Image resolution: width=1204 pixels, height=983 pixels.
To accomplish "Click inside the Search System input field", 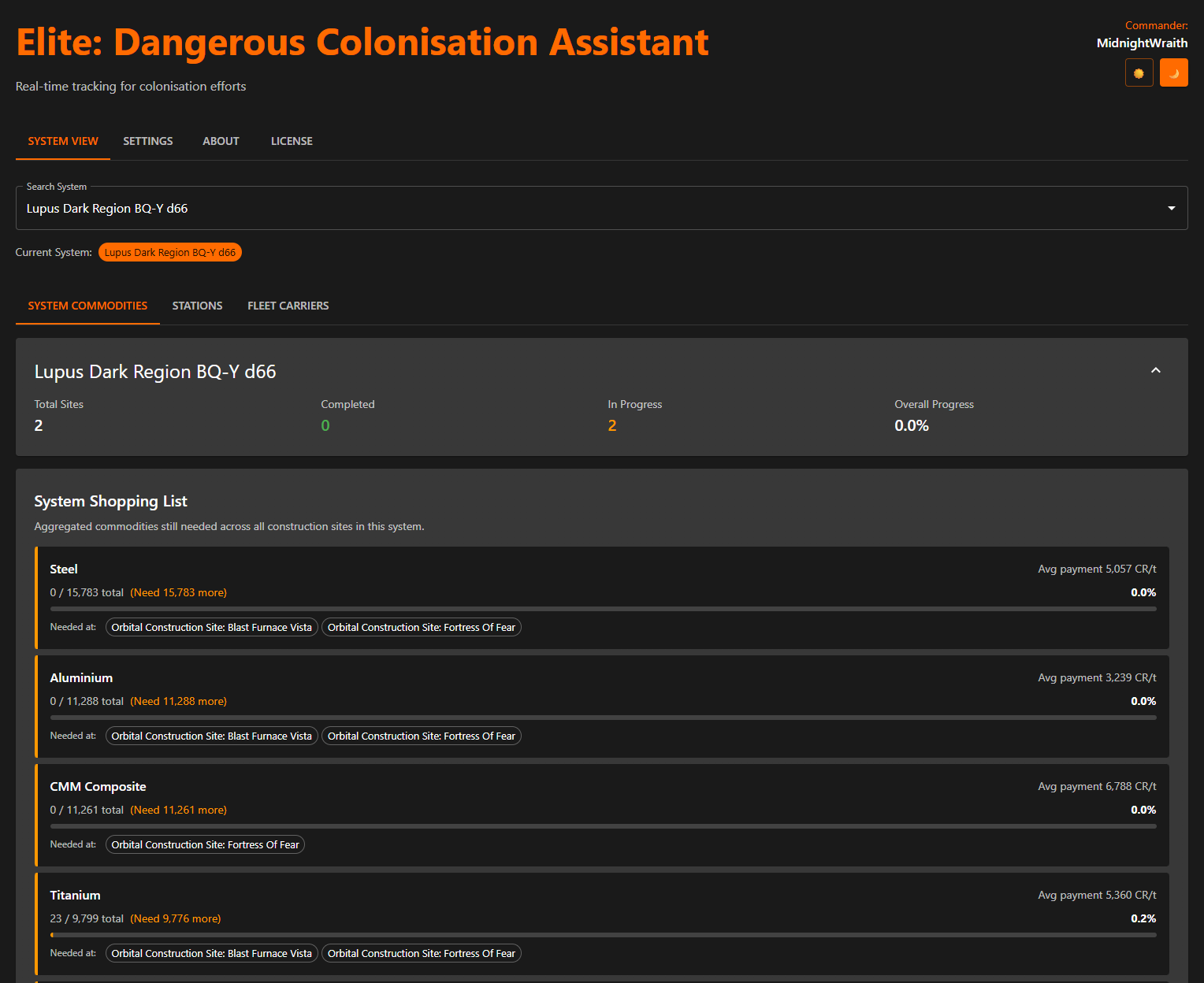I will 315,208.
